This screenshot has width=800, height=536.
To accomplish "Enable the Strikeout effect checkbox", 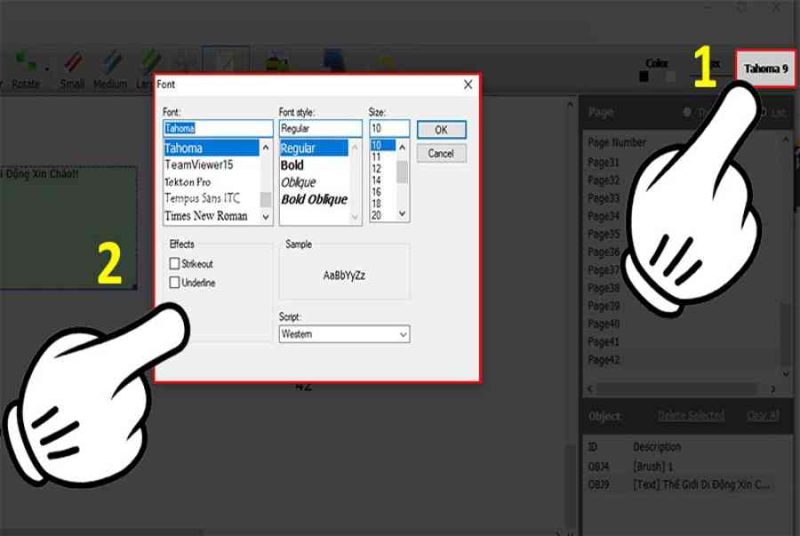I will point(174,264).
